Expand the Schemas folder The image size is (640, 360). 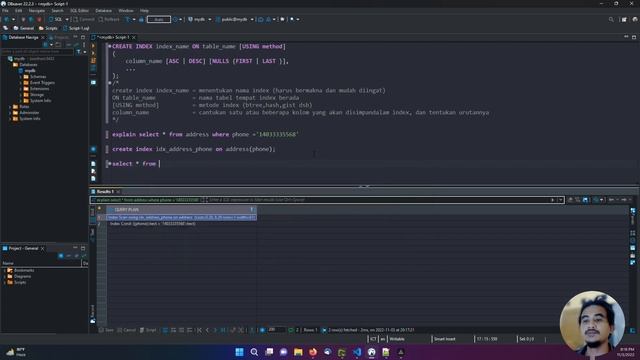20,77
